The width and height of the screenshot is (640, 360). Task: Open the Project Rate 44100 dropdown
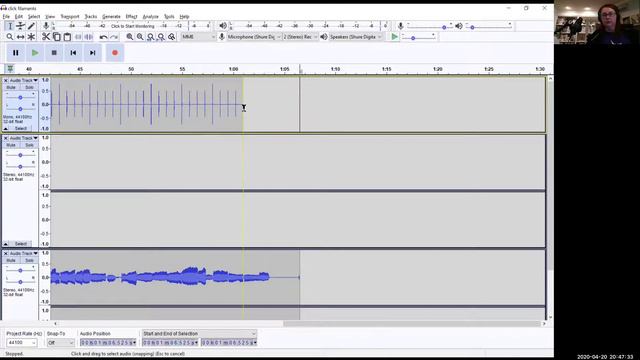22,343
